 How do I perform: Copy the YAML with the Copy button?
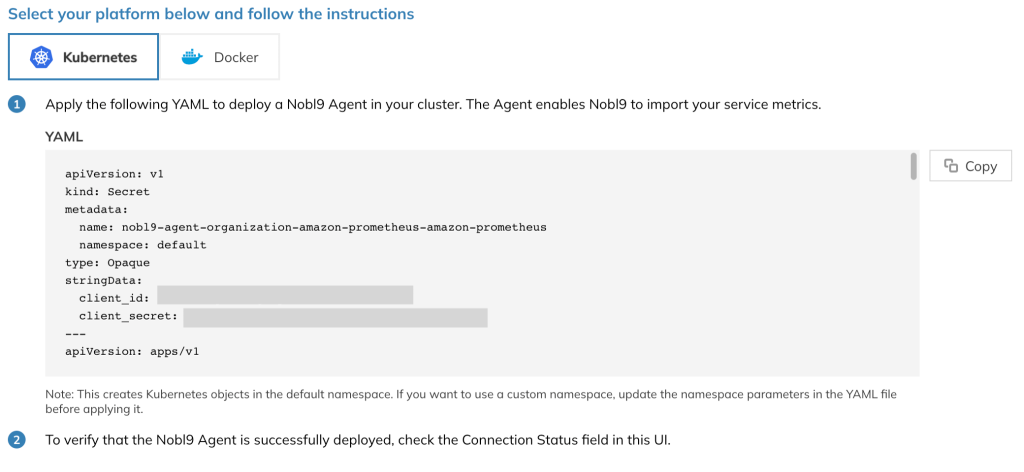click(x=970, y=166)
